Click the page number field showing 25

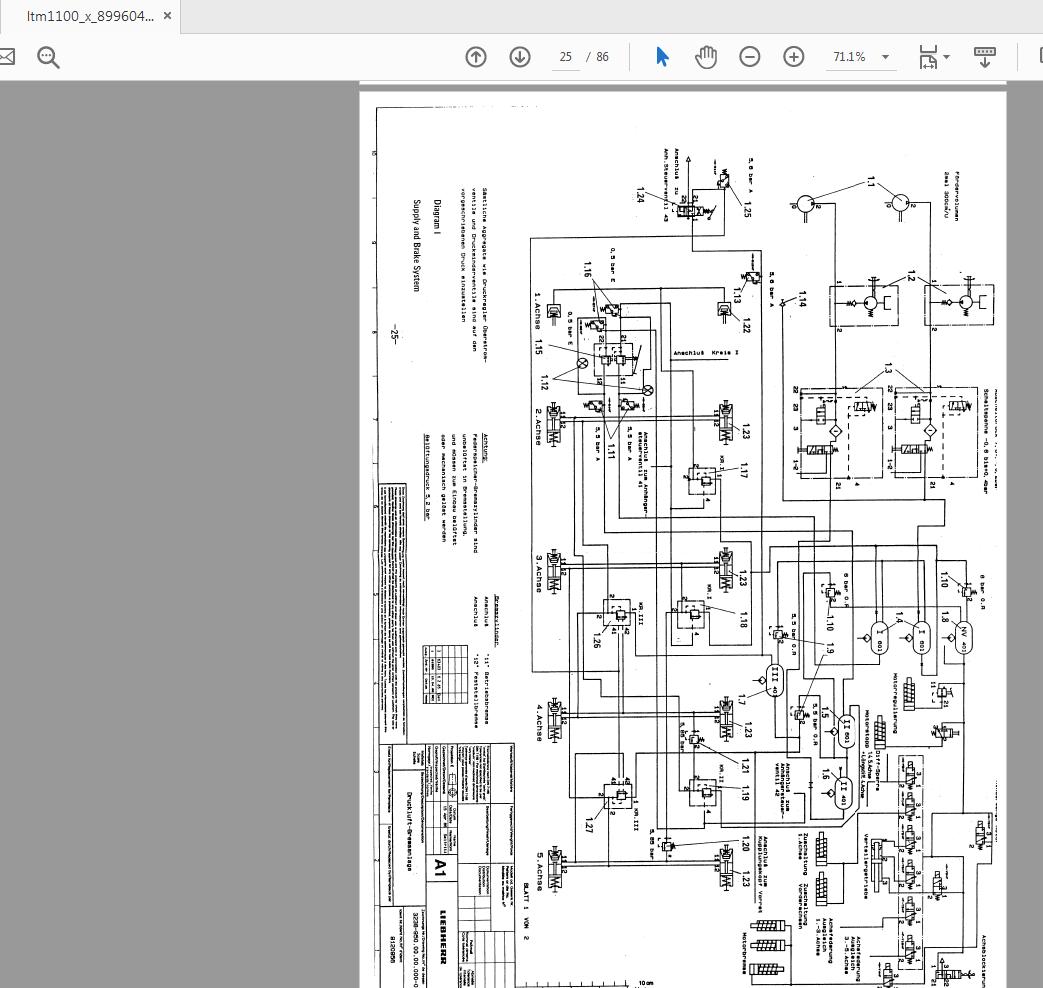(x=565, y=57)
